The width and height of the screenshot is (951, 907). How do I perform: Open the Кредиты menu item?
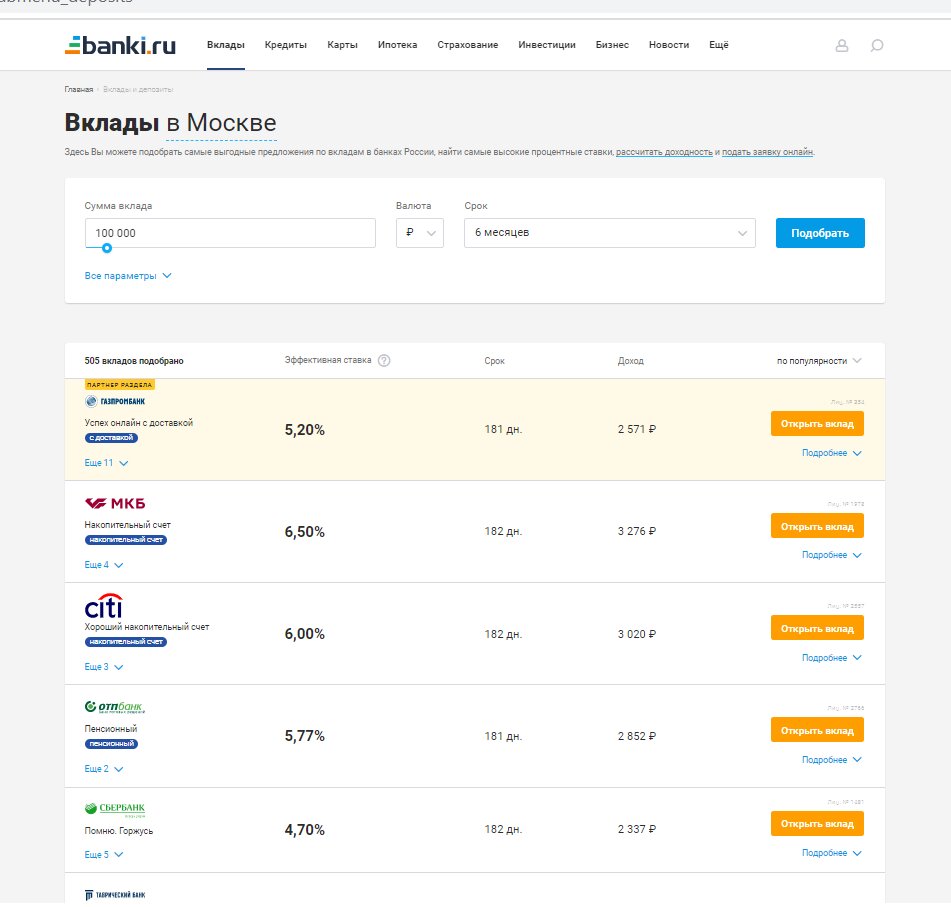pyautogui.click(x=286, y=45)
